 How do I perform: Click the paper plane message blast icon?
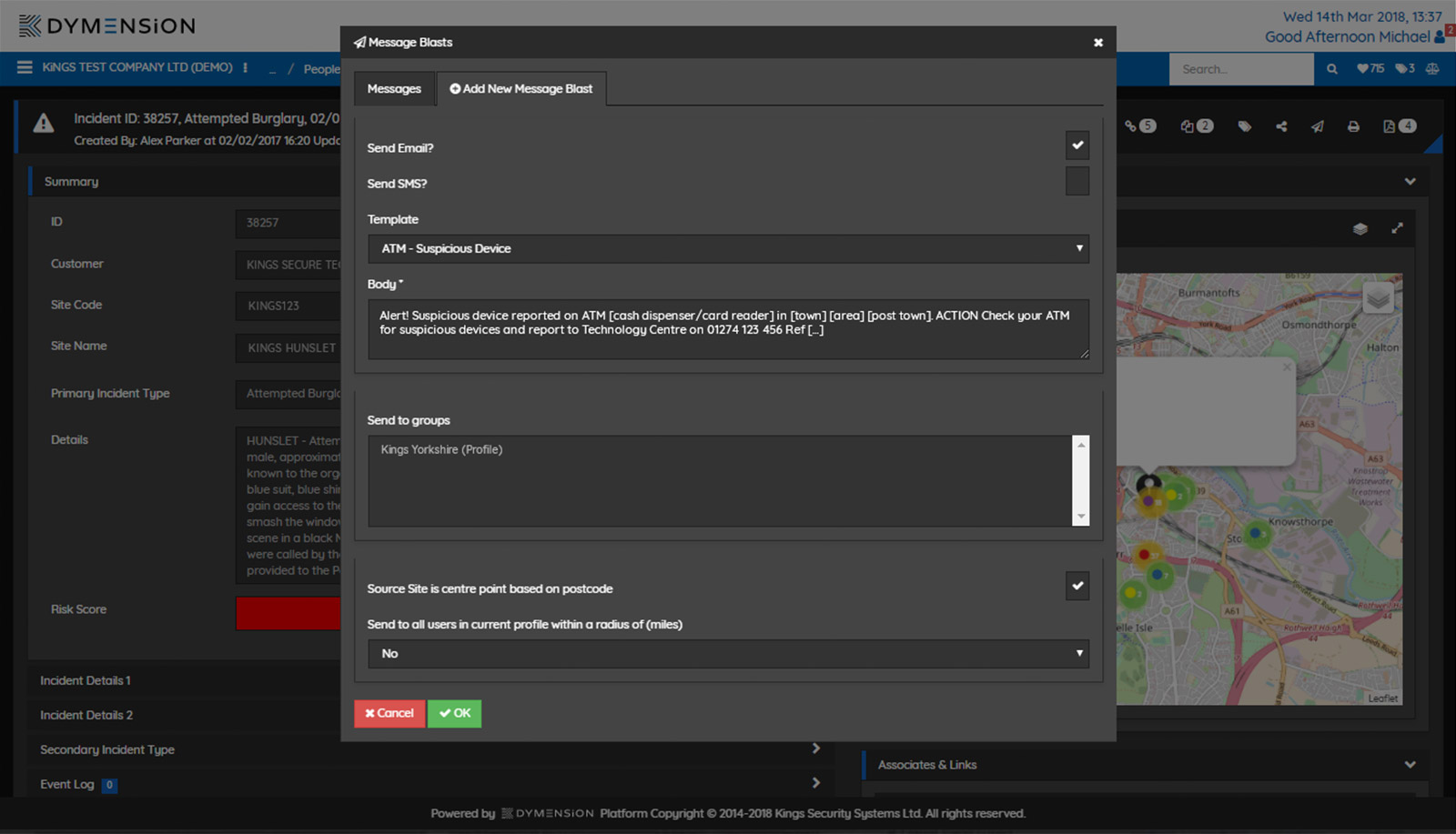pyautogui.click(x=1318, y=126)
